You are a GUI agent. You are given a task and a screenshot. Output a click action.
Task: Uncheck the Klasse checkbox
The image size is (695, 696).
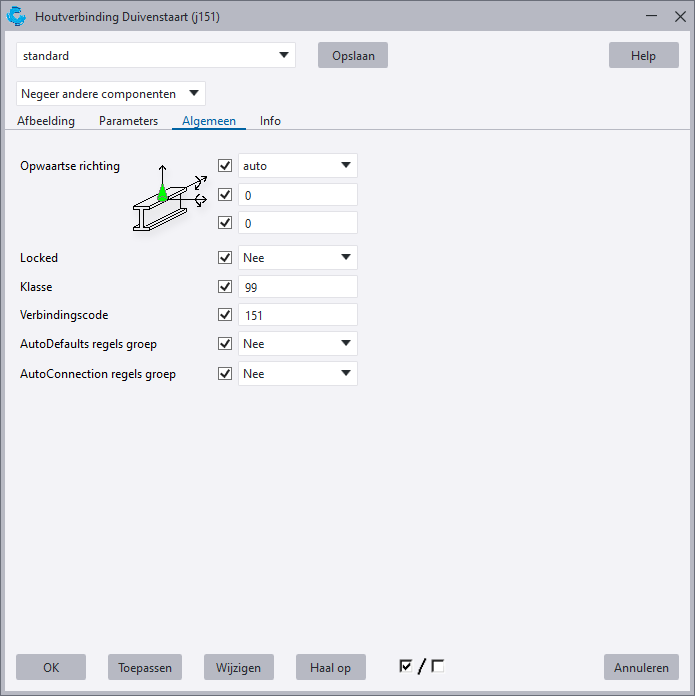[x=225, y=287]
